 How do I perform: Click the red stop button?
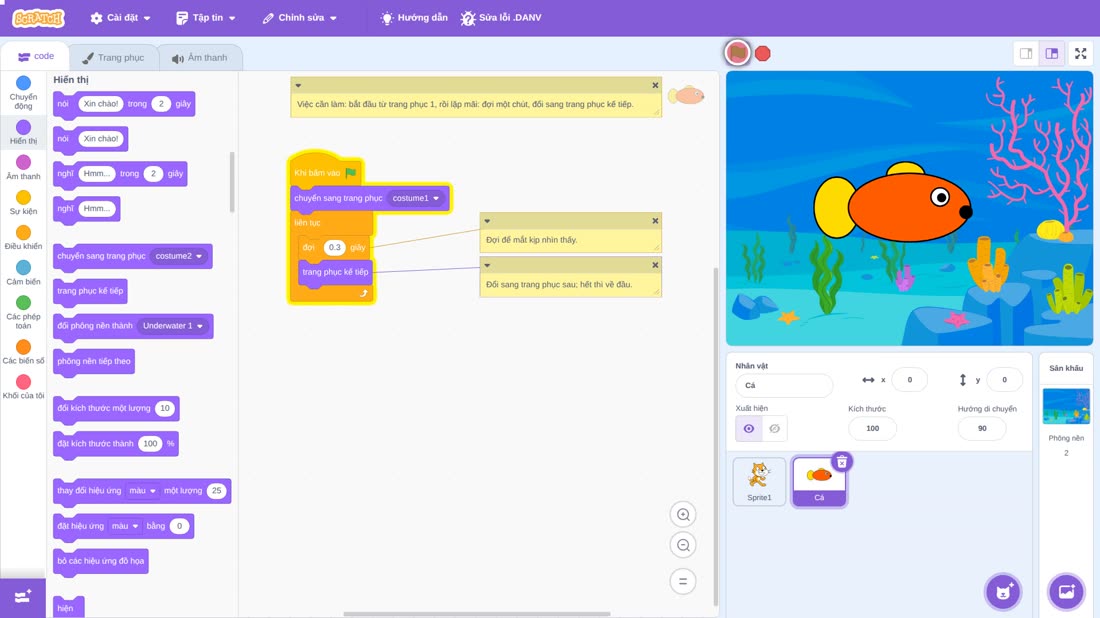[763, 54]
